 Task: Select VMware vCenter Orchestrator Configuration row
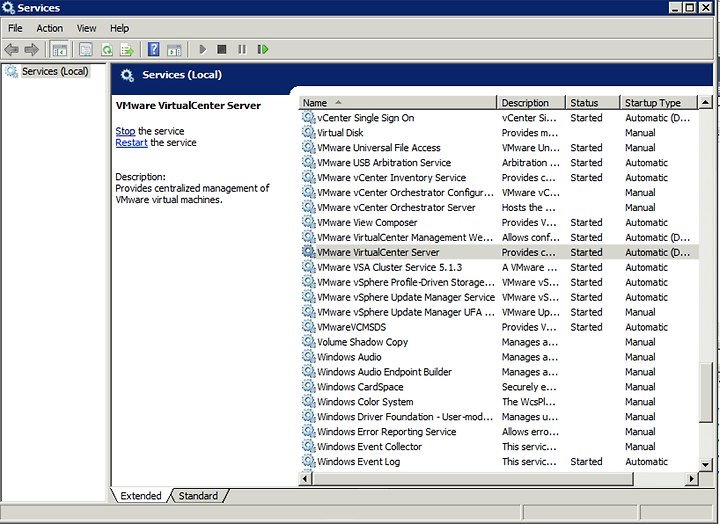click(500, 192)
